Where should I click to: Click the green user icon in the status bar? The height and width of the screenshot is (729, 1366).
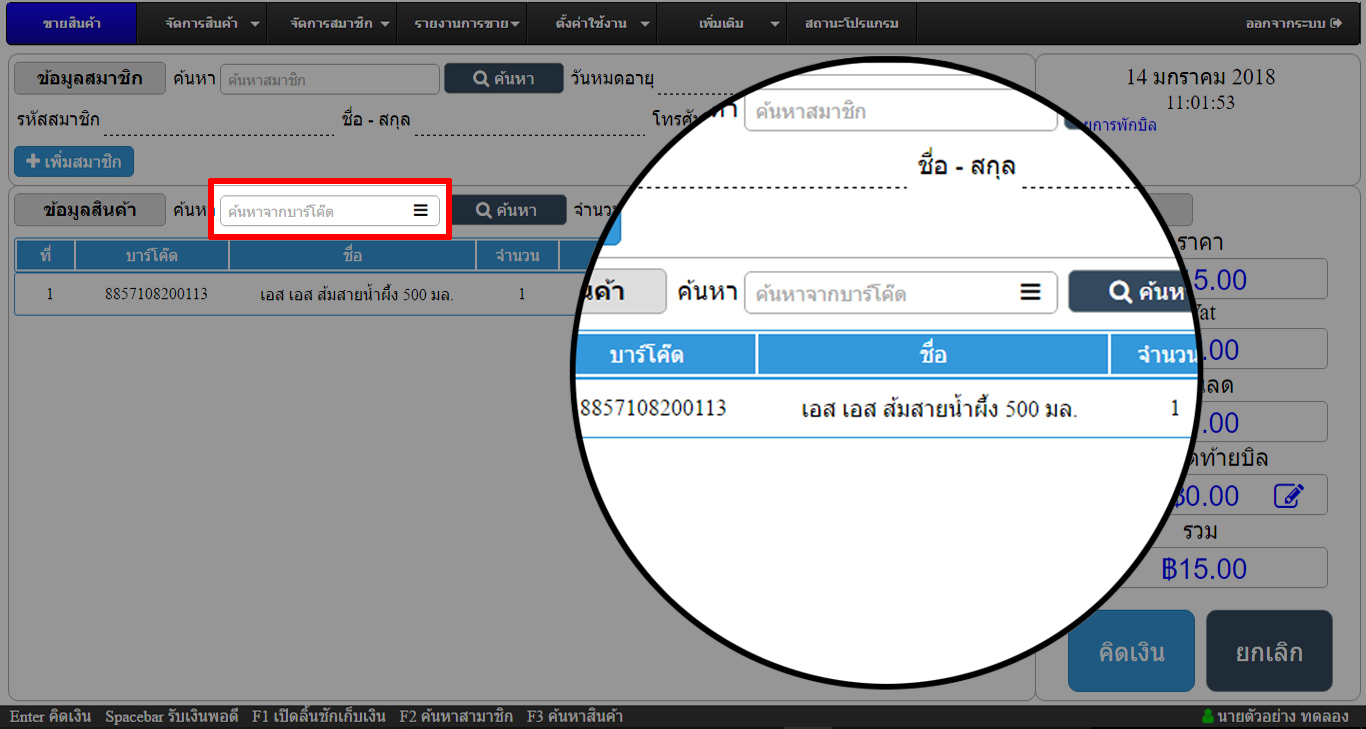1207,716
